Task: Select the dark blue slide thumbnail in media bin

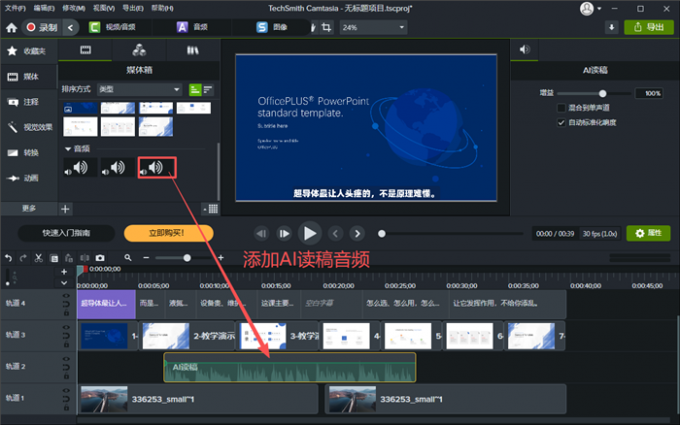Action: 81,108
